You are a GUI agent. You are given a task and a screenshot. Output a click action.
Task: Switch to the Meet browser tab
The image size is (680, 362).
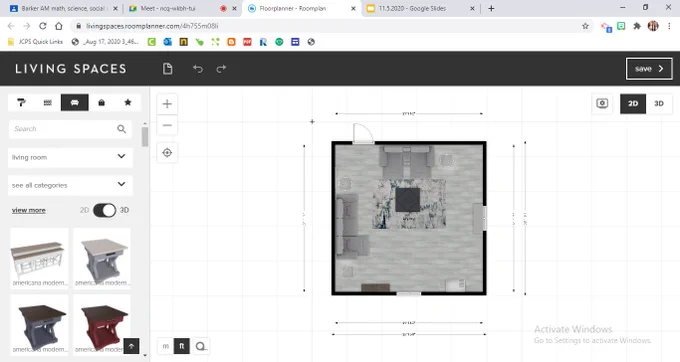click(x=182, y=8)
